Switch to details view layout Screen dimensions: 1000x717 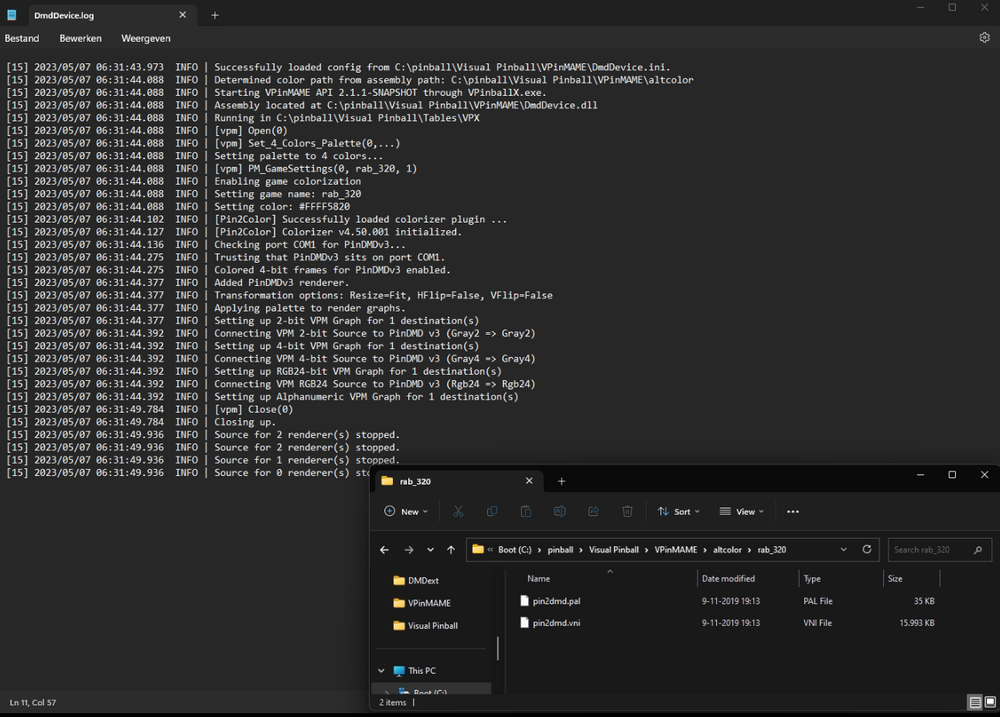coord(975,702)
